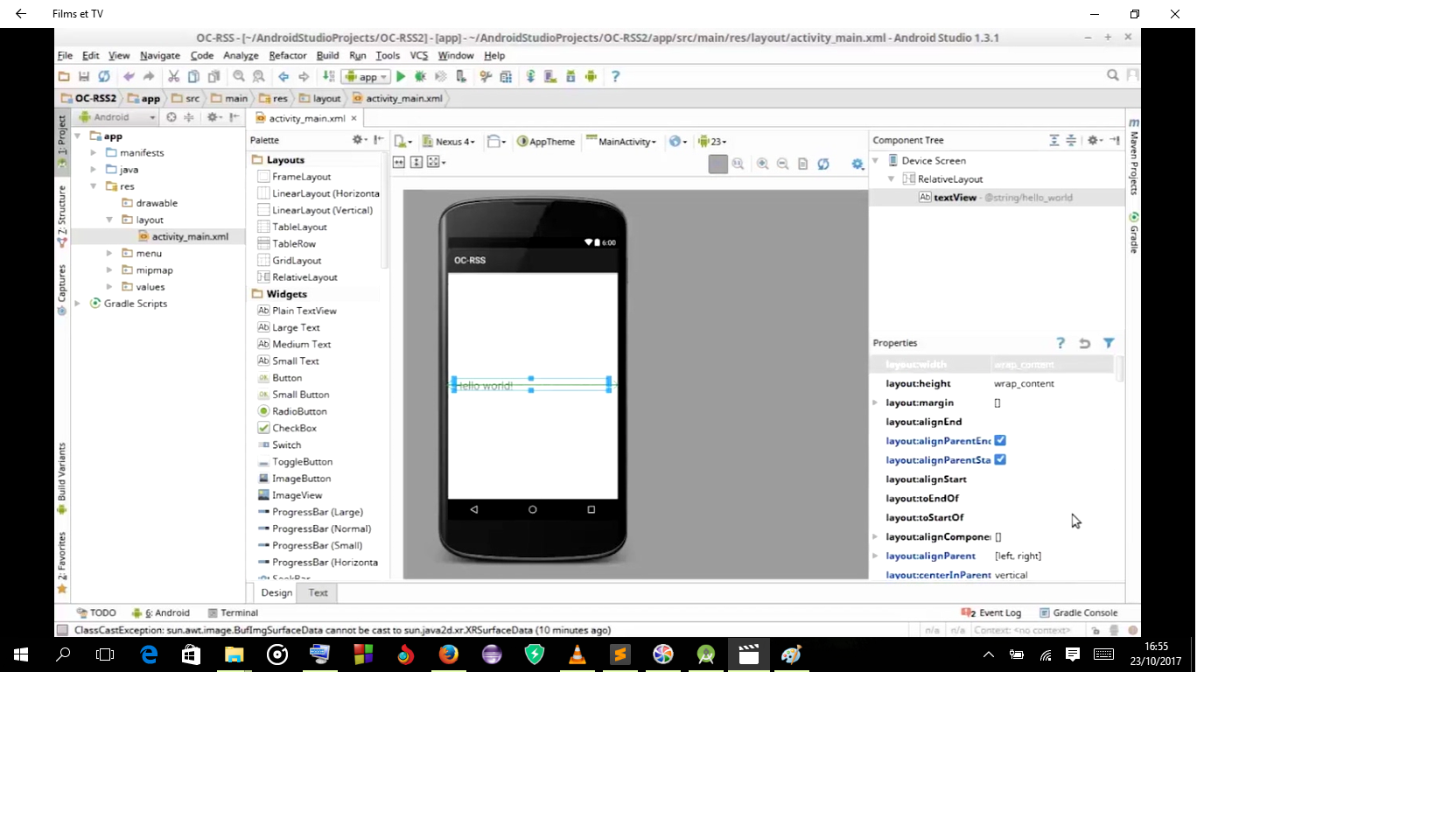Select textView in the Component Tree
1456x819 pixels.
tap(954, 198)
